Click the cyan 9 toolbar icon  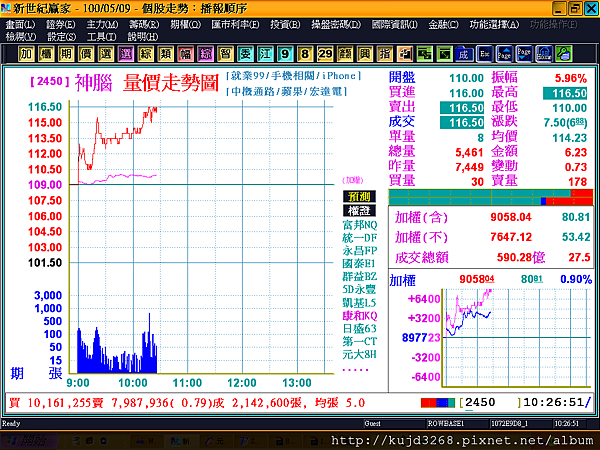(285, 54)
